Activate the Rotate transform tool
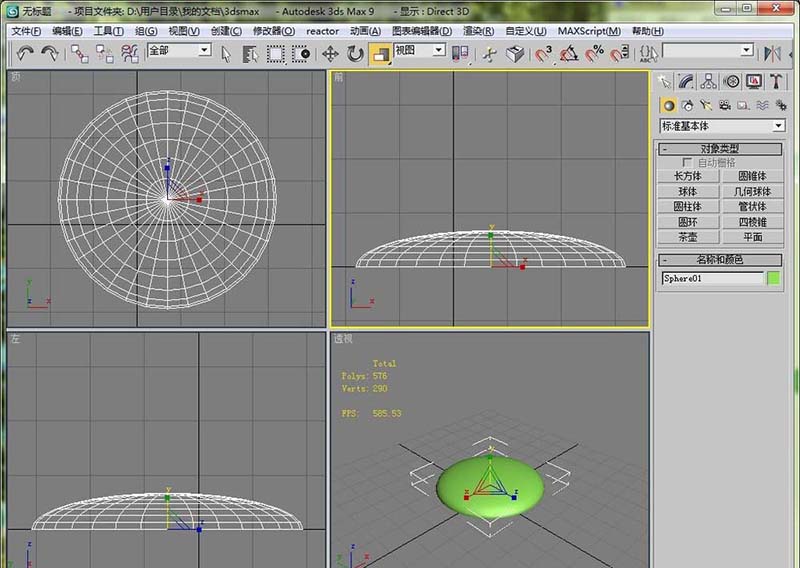This screenshot has height=568, width=800. [355, 54]
